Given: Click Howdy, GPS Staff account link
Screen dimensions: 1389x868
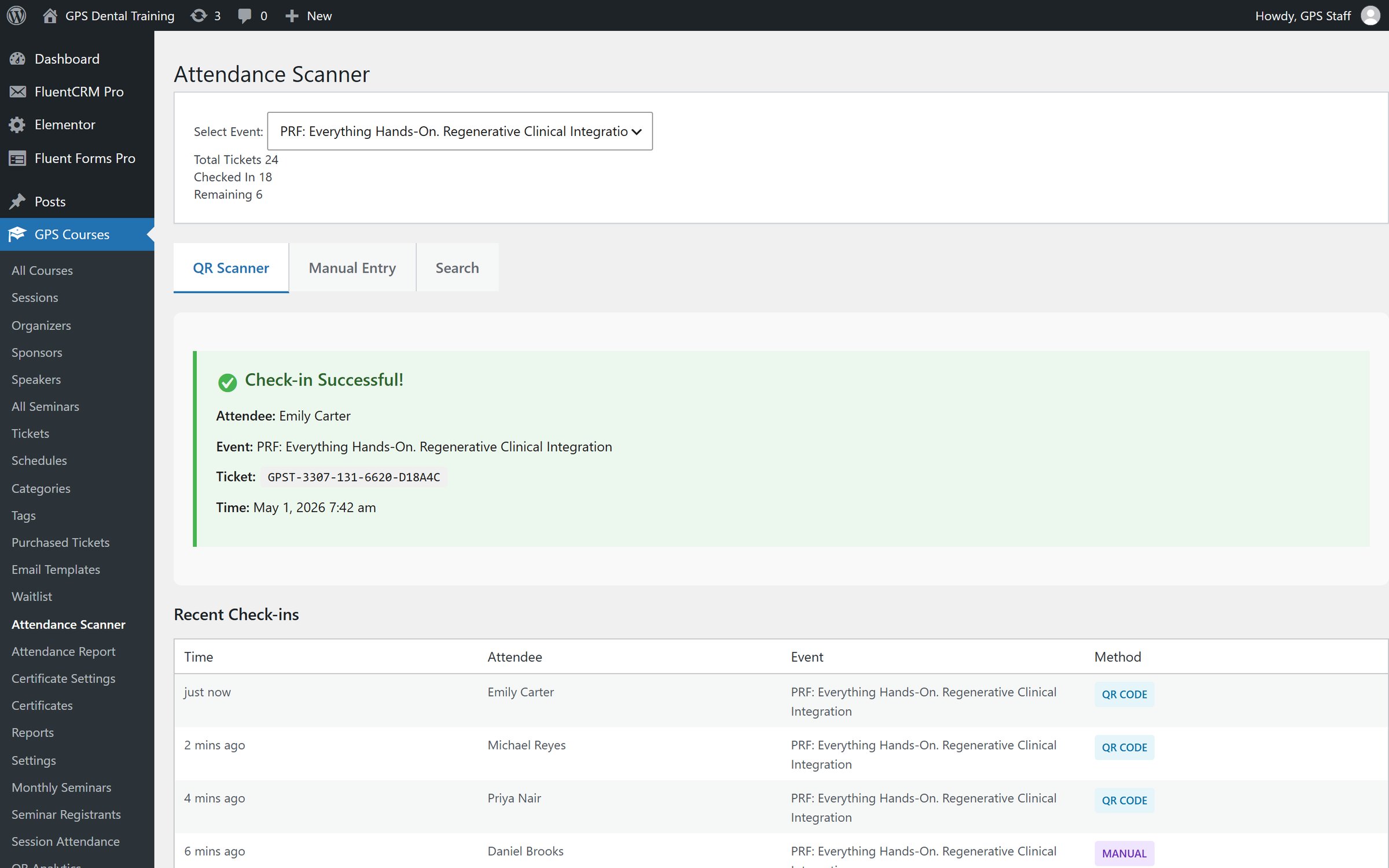Looking at the screenshot, I should click(1303, 16).
